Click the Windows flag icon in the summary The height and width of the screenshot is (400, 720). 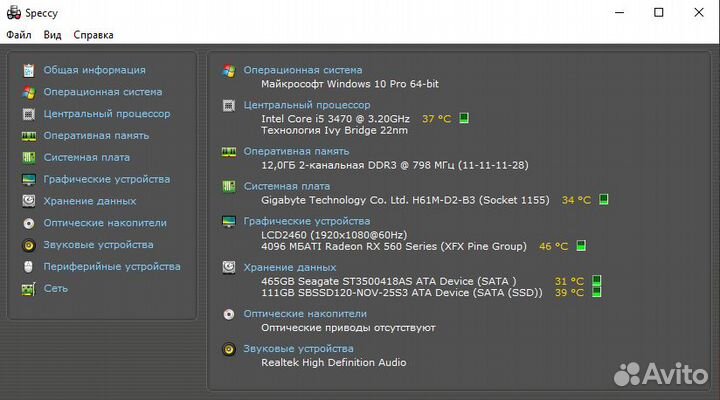tap(229, 71)
